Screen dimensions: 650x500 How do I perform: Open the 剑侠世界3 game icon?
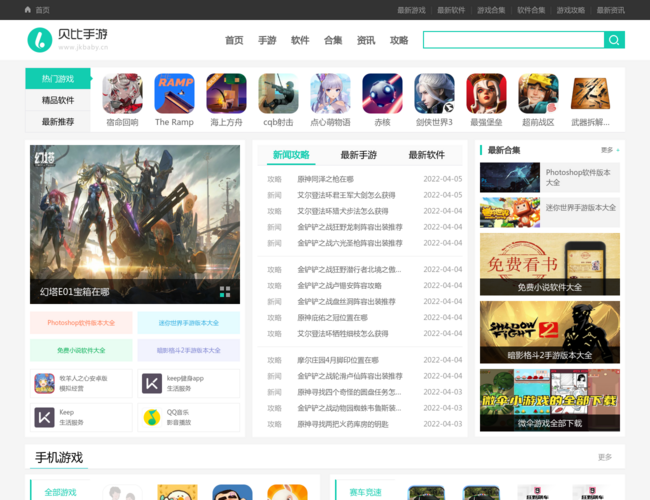(x=434, y=93)
